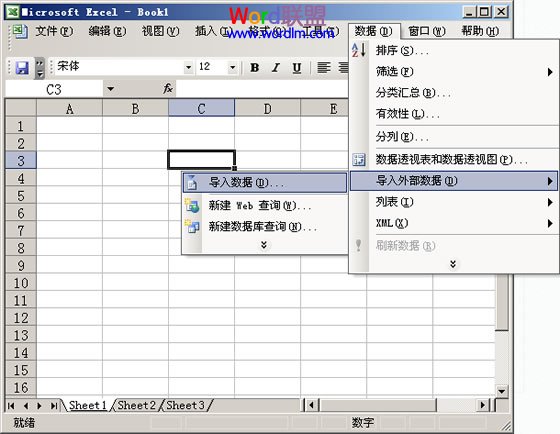The width and height of the screenshot is (560, 434).
Task: Select column A header
Action: [70, 108]
